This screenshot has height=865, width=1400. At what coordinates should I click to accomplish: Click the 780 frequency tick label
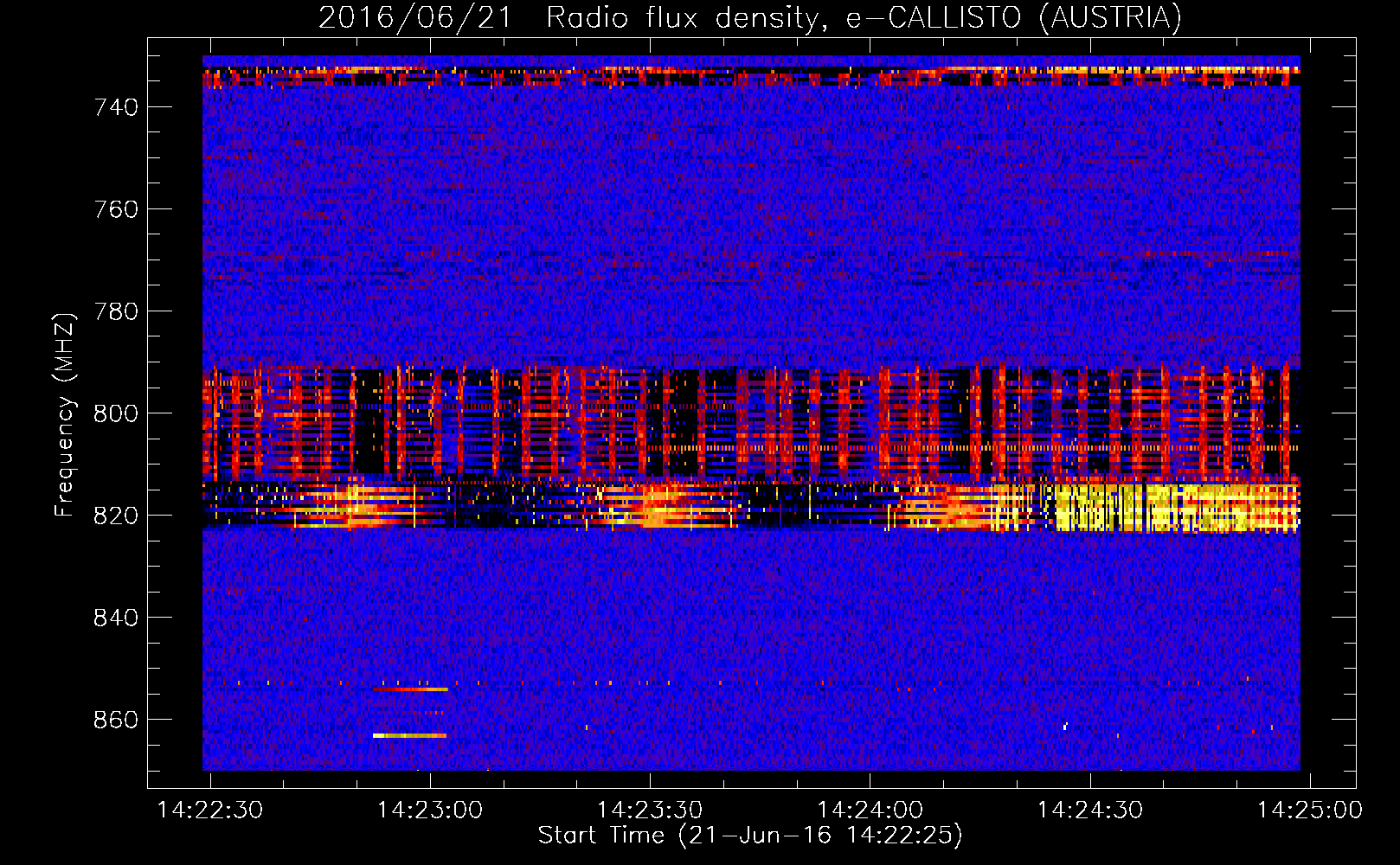[x=116, y=311]
